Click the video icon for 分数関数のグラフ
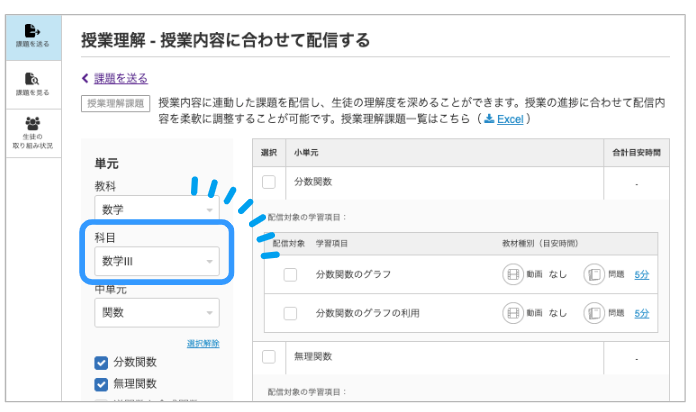This screenshot has width=696, height=412. pos(513,274)
